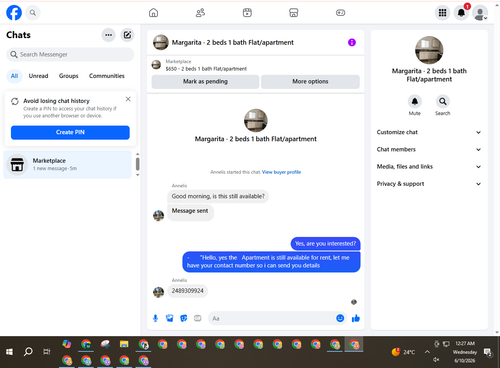Open Windows notification center icon

tap(488, 352)
